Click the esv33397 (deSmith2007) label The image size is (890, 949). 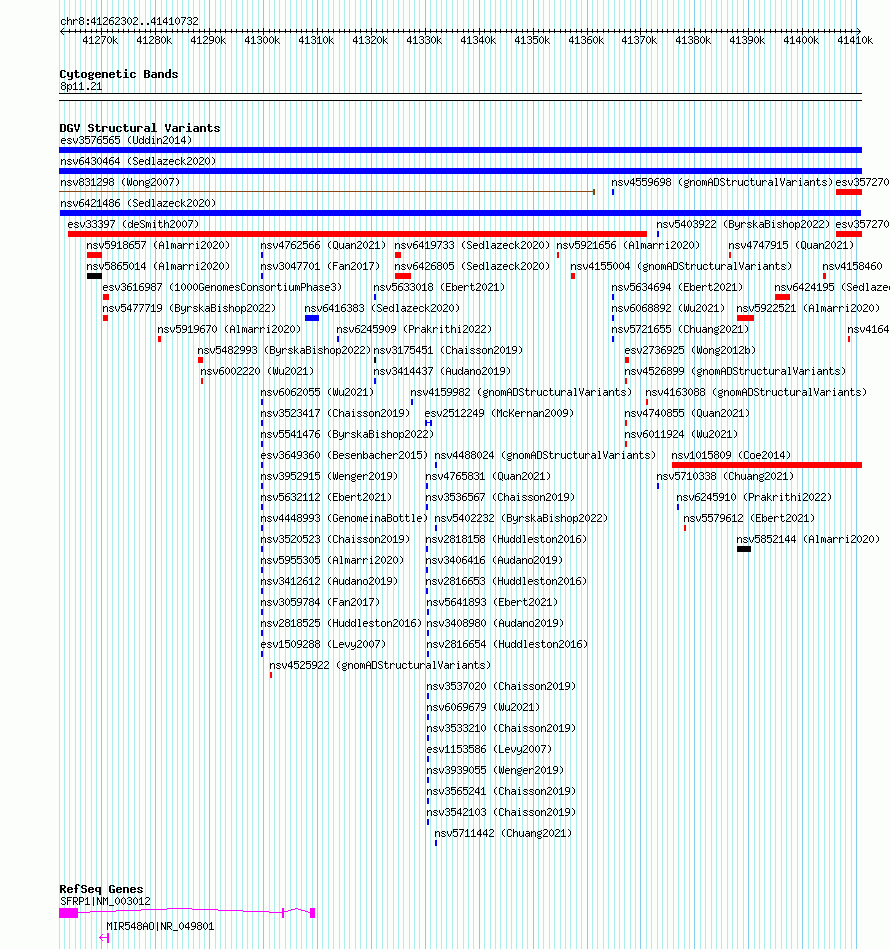pos(133,225)
